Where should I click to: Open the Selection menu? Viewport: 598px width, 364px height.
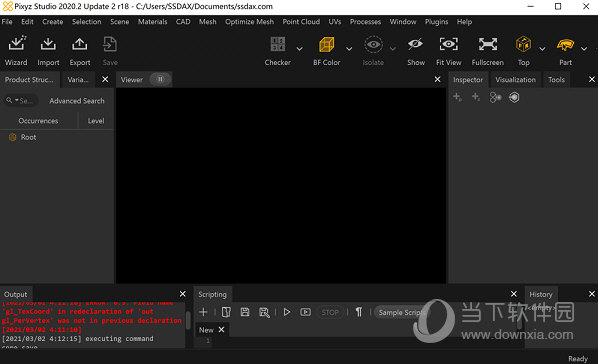[x=87, y=22]
